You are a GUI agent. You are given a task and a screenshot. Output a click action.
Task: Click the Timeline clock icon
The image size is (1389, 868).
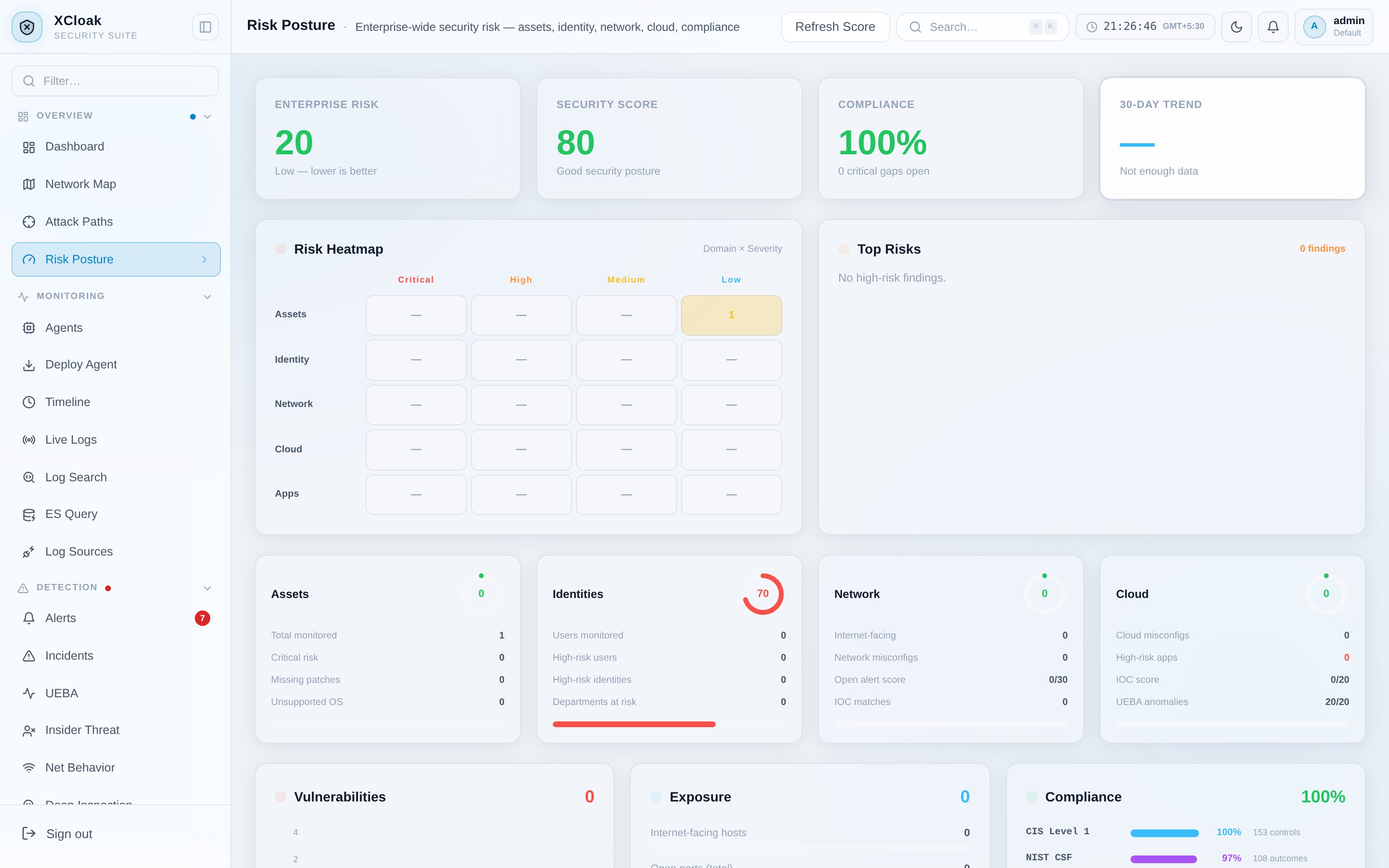(x=29, y=403)
